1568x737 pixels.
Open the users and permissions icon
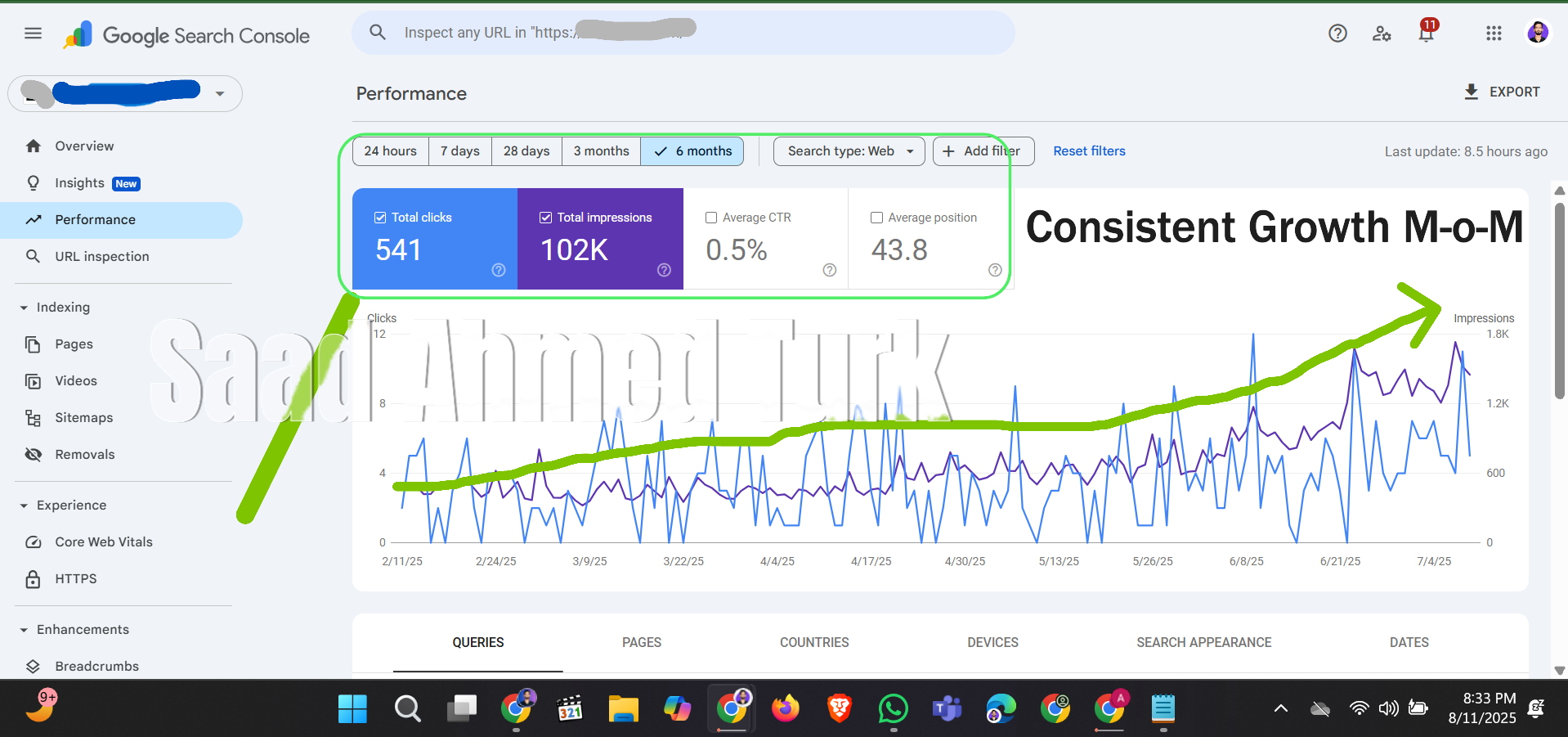tap(1382, 34)
